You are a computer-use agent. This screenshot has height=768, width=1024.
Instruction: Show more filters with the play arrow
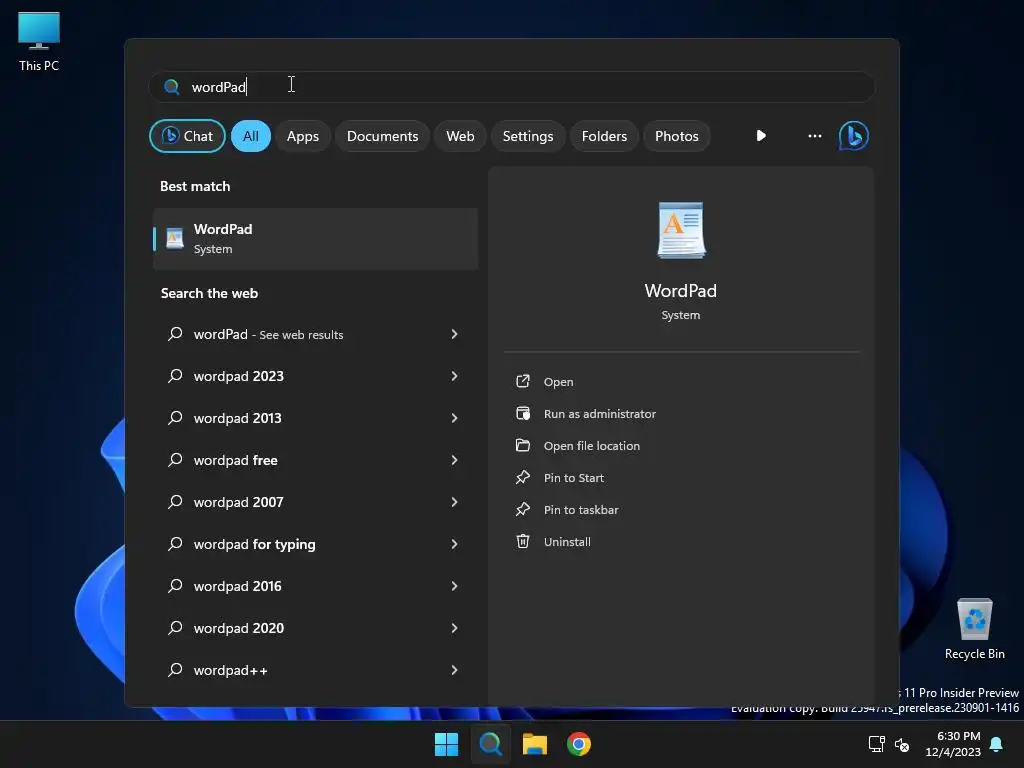click(x=761, y=136)
